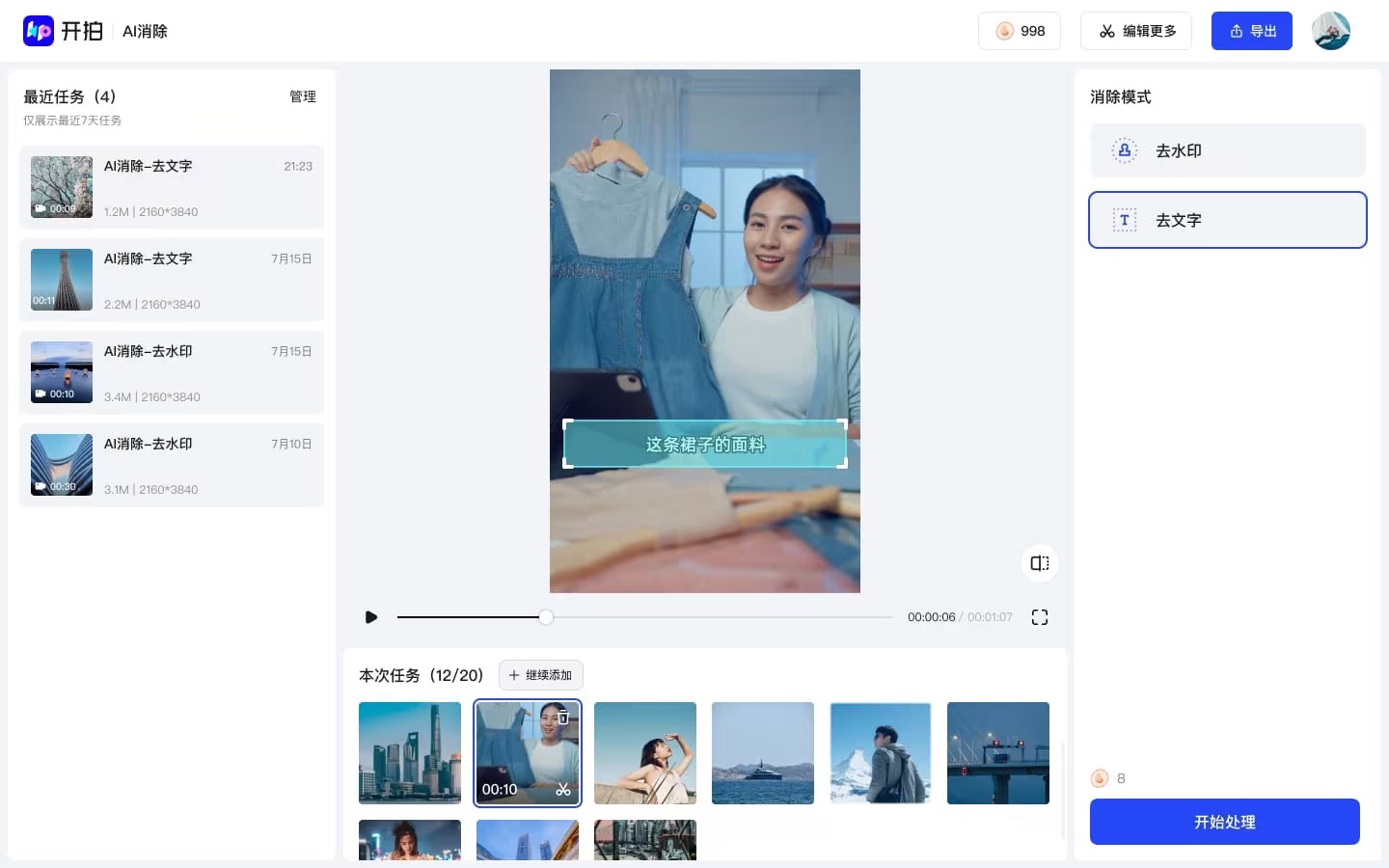Click the user profile avatar

coord(1331,31)
